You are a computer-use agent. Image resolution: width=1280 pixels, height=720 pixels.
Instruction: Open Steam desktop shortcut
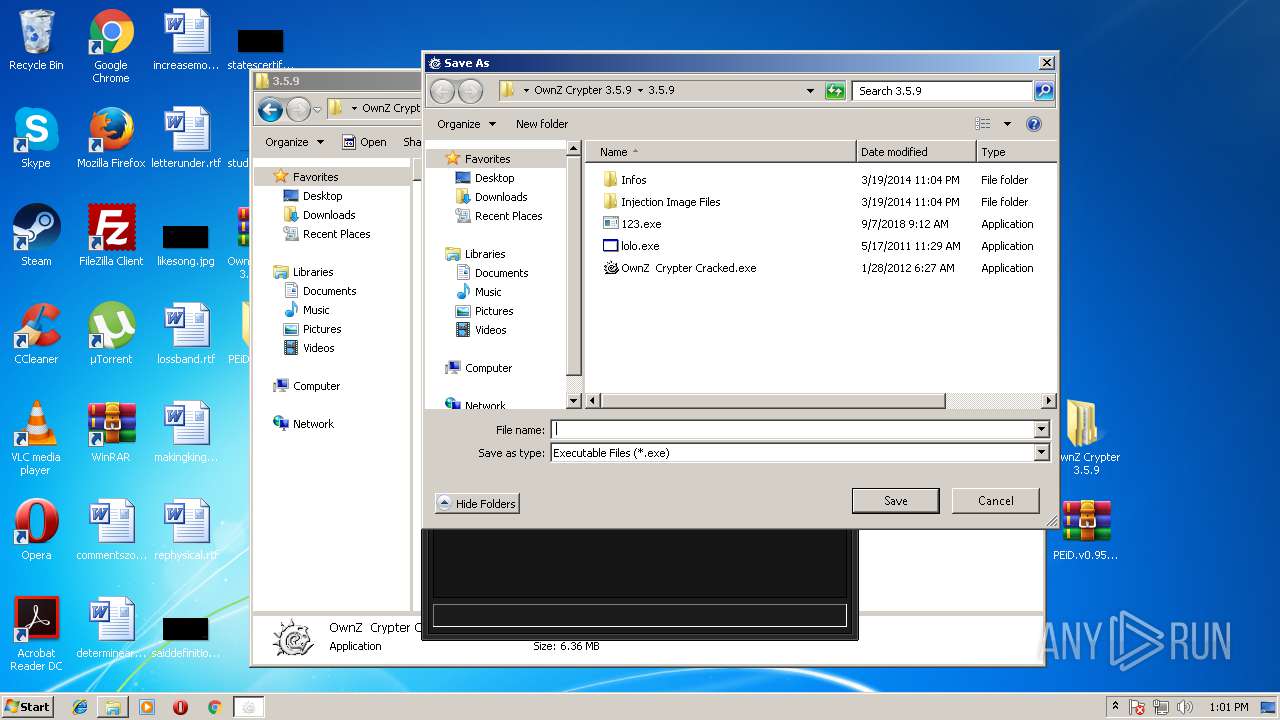[x=36, y=237]
